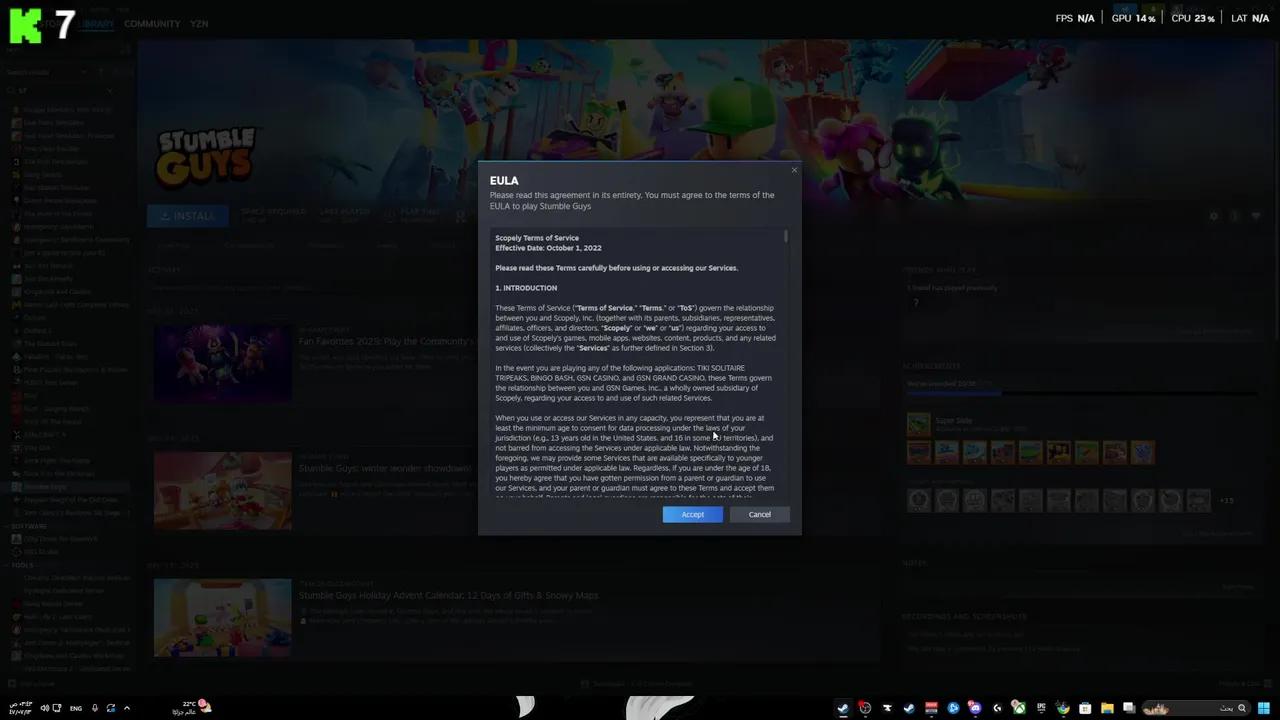Open the COMMUNITY tab in Steam
This screenshot has height=720, width=1280.
click(152, 23)
